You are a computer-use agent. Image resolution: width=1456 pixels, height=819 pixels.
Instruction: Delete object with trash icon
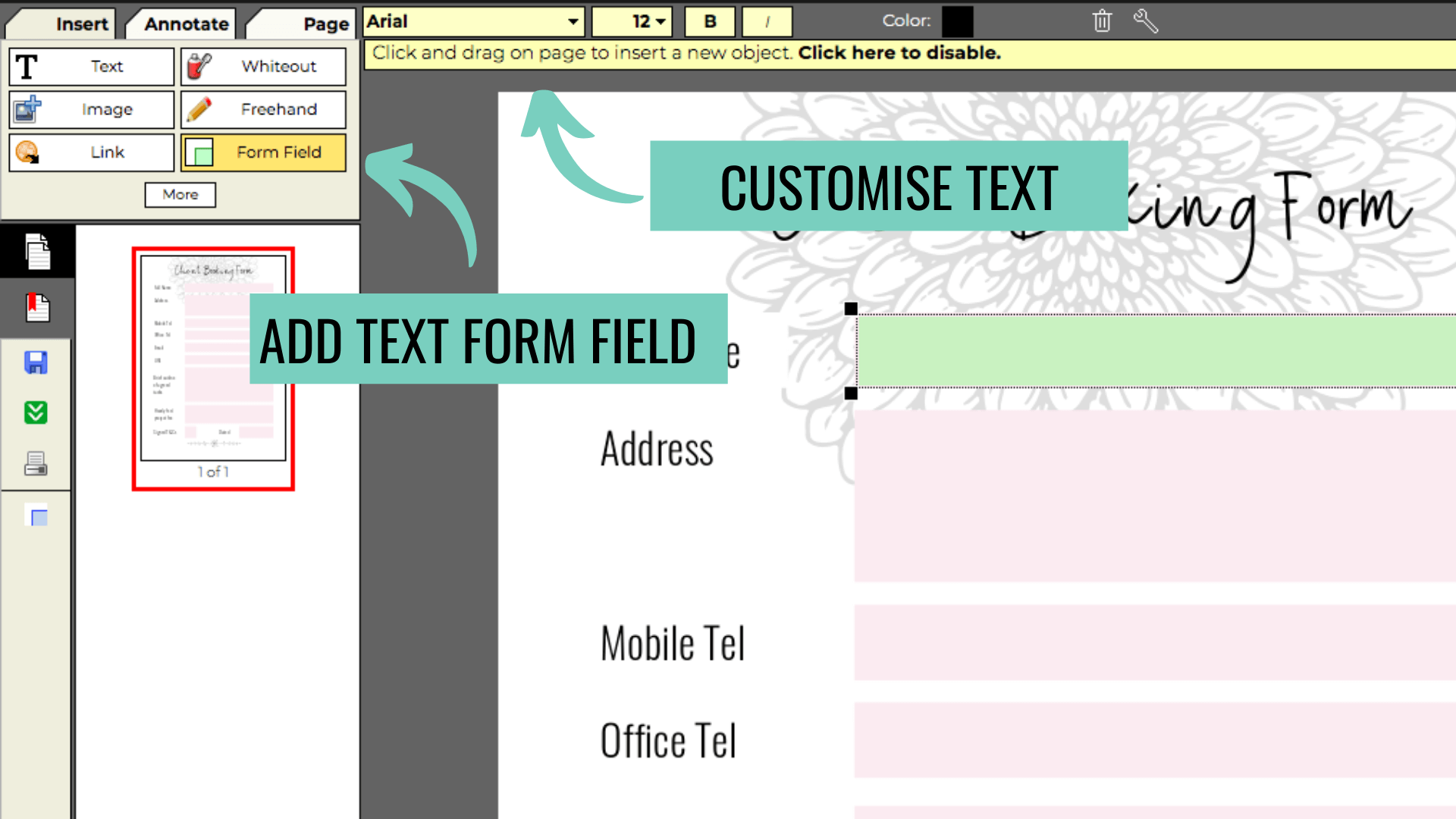[x=1102, y=21]
